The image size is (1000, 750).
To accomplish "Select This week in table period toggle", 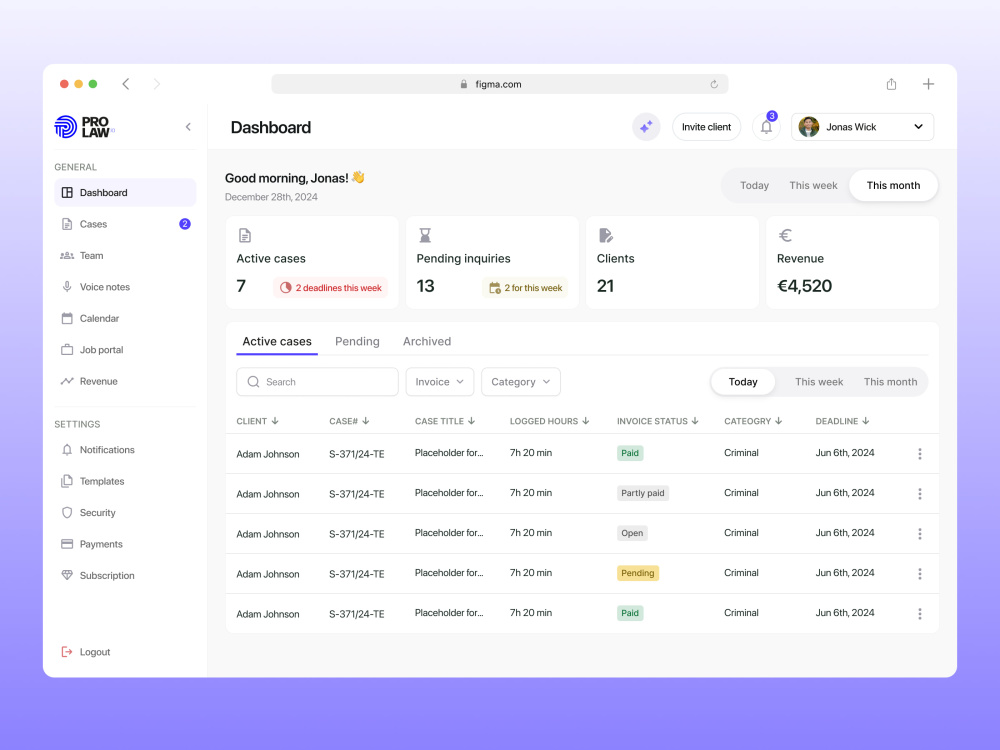I will point(819,381).
